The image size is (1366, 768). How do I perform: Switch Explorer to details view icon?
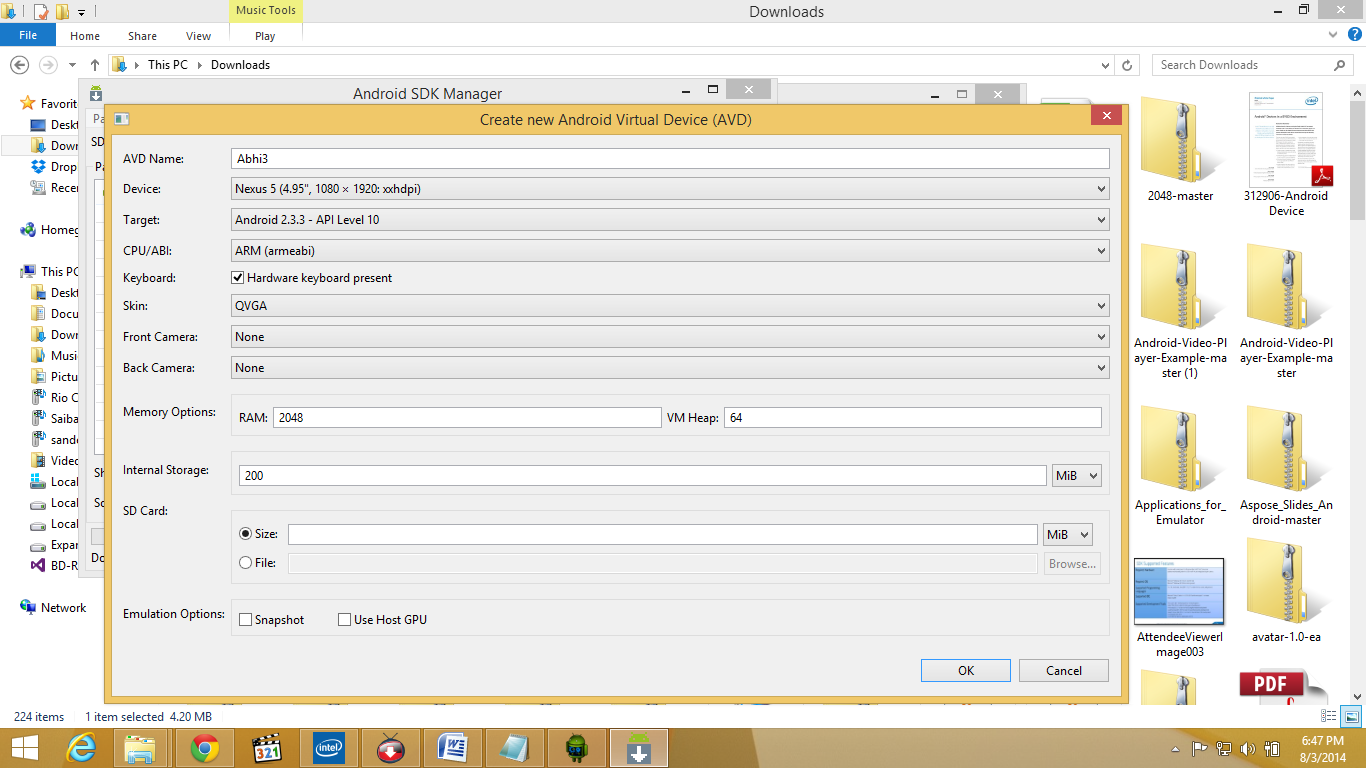pyautogui.click(x=1329, y=716)
